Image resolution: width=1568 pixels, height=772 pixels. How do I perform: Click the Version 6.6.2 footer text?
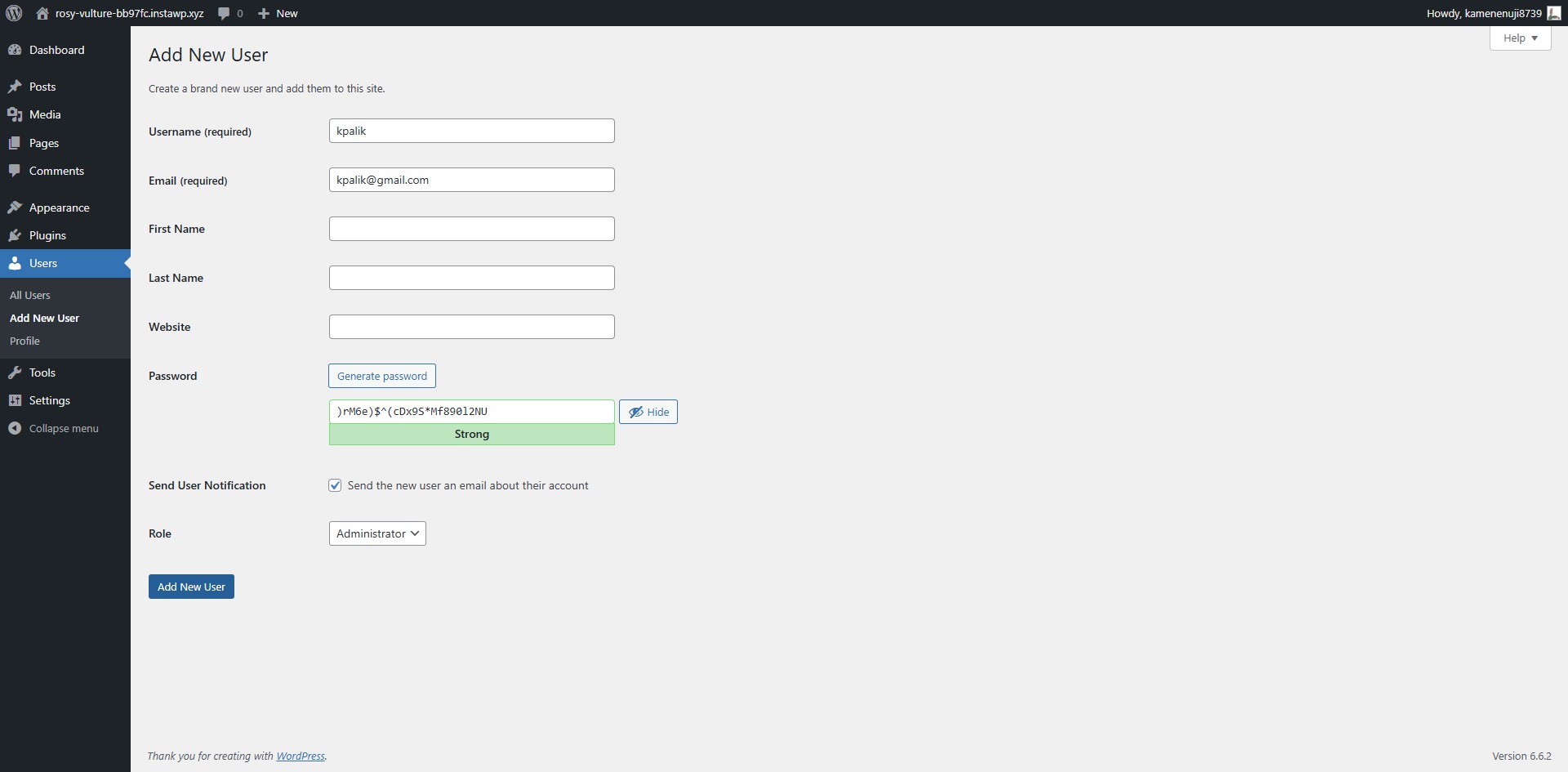click(1521, 756)
